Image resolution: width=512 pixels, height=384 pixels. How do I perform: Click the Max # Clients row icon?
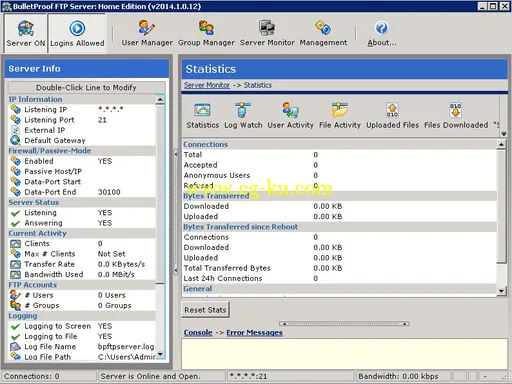[x=15, y=254]
